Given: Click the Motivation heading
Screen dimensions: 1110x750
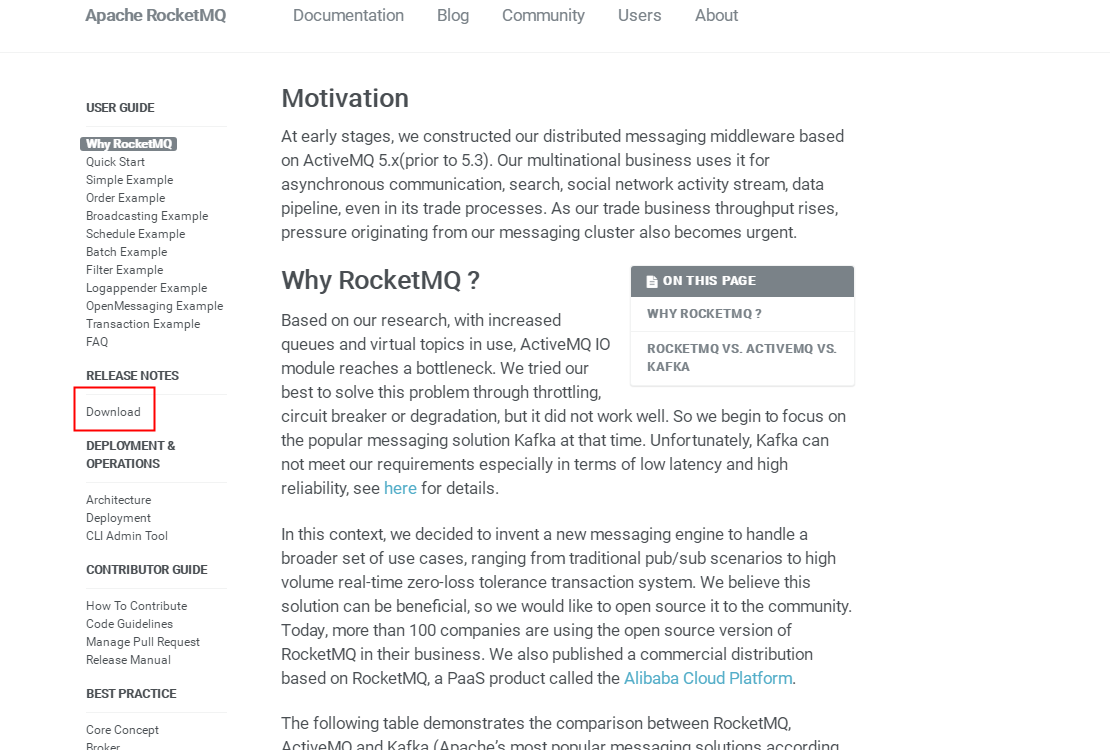Looking at the screenshot, I should [345, 98].
